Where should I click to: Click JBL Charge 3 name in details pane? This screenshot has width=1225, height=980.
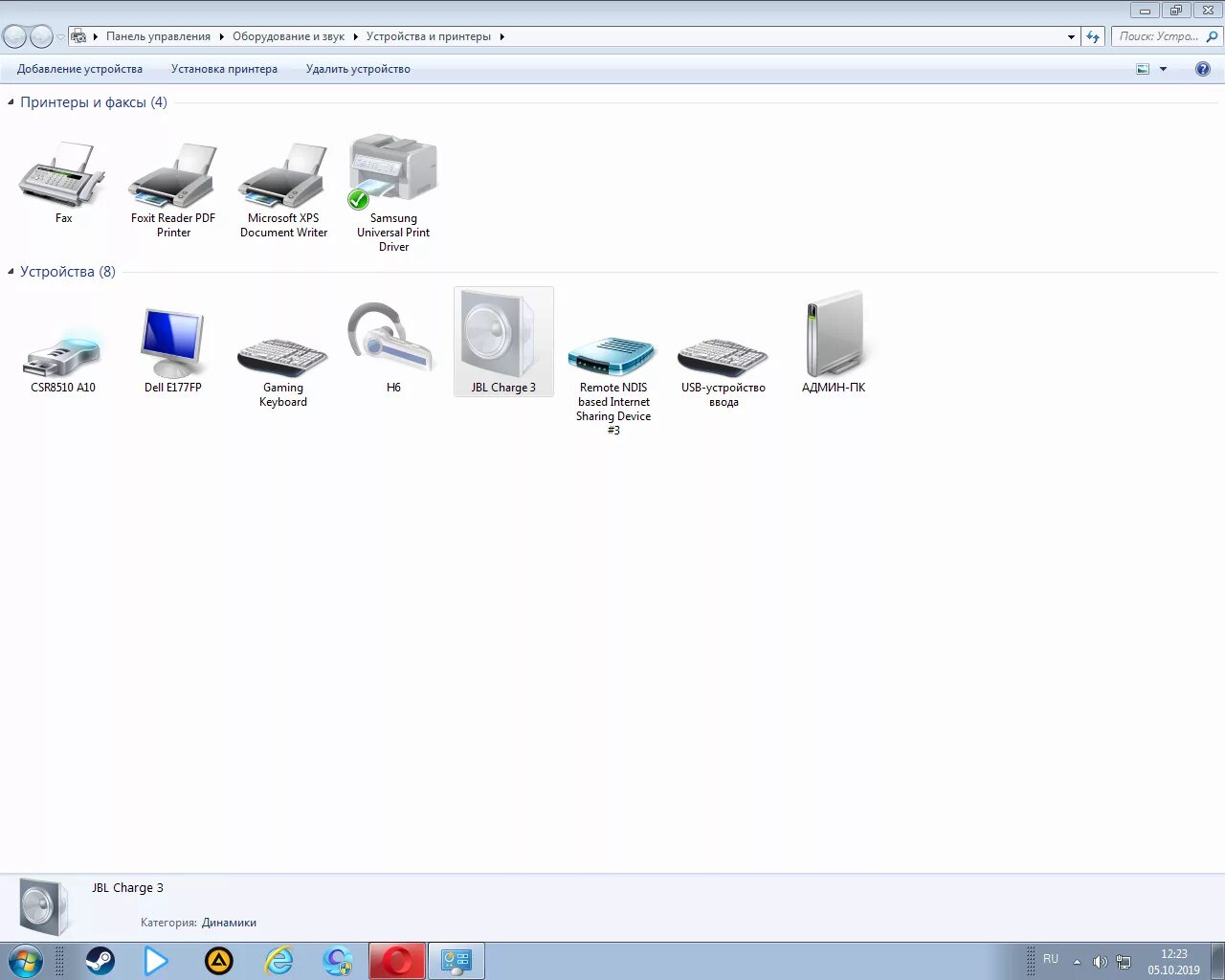click(x=127, y=888)
